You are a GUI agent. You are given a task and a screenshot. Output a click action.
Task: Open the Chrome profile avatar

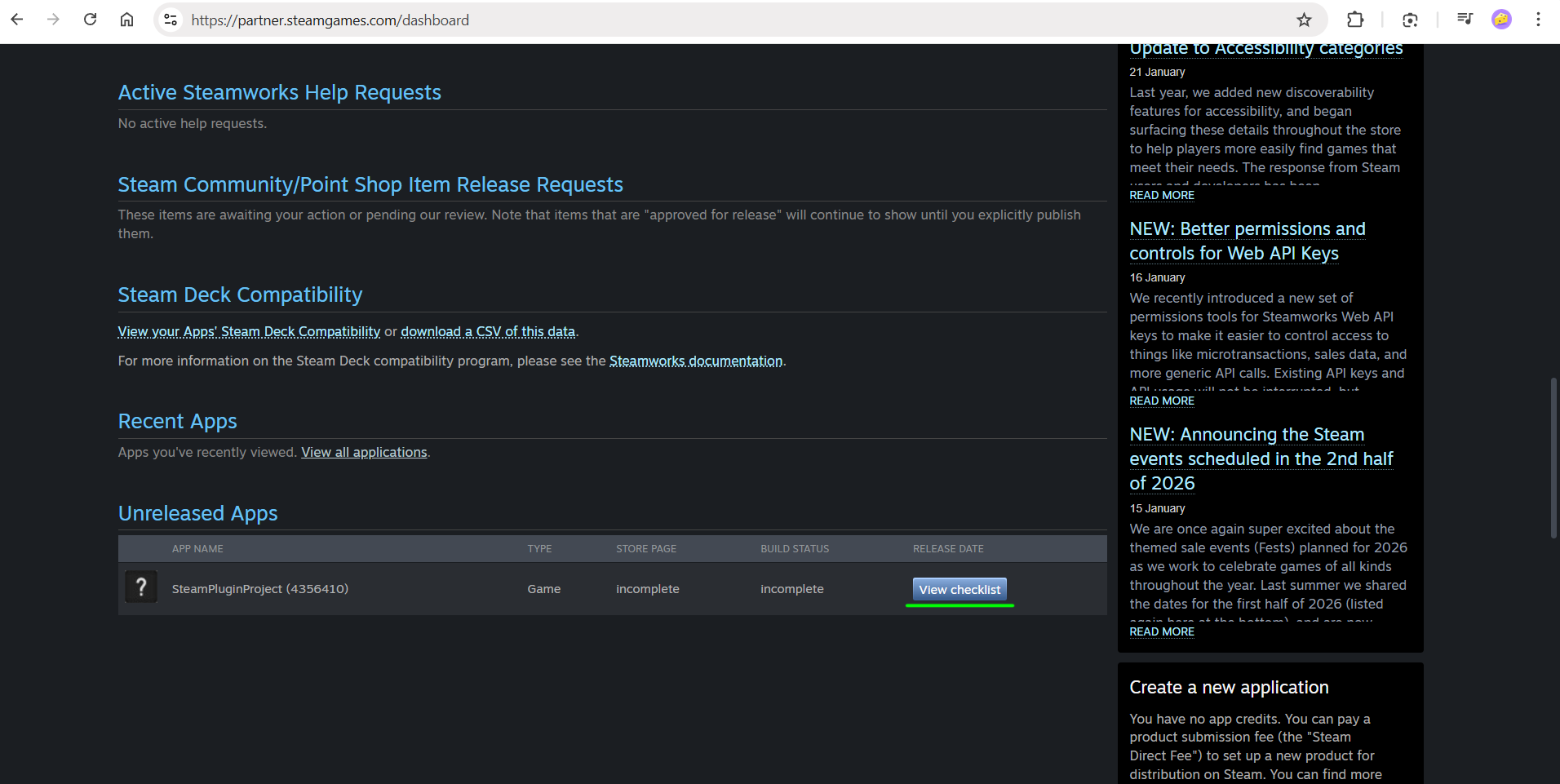(x=1501, y=20)
